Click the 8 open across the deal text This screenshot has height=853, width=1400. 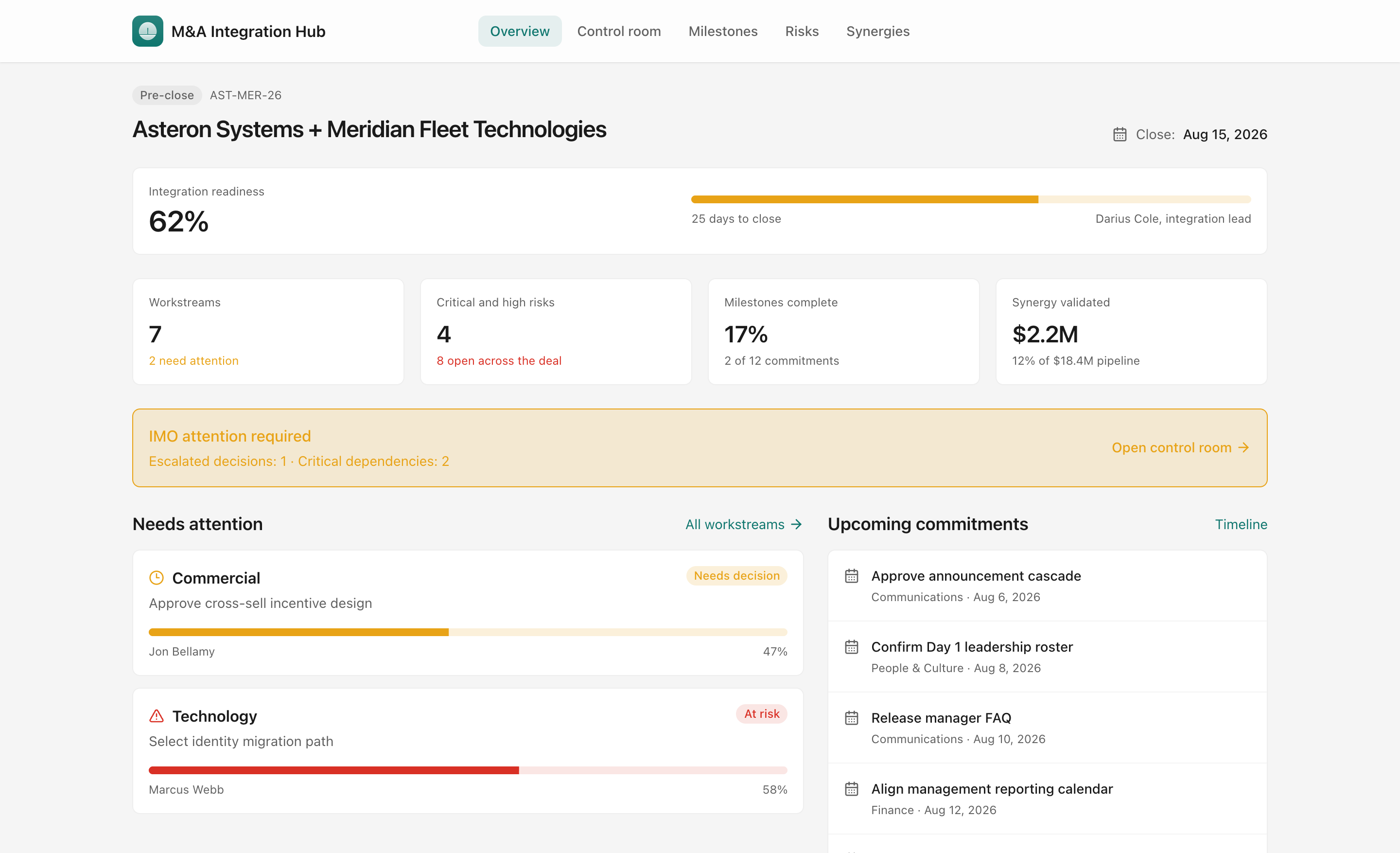(x=499, y=361)
